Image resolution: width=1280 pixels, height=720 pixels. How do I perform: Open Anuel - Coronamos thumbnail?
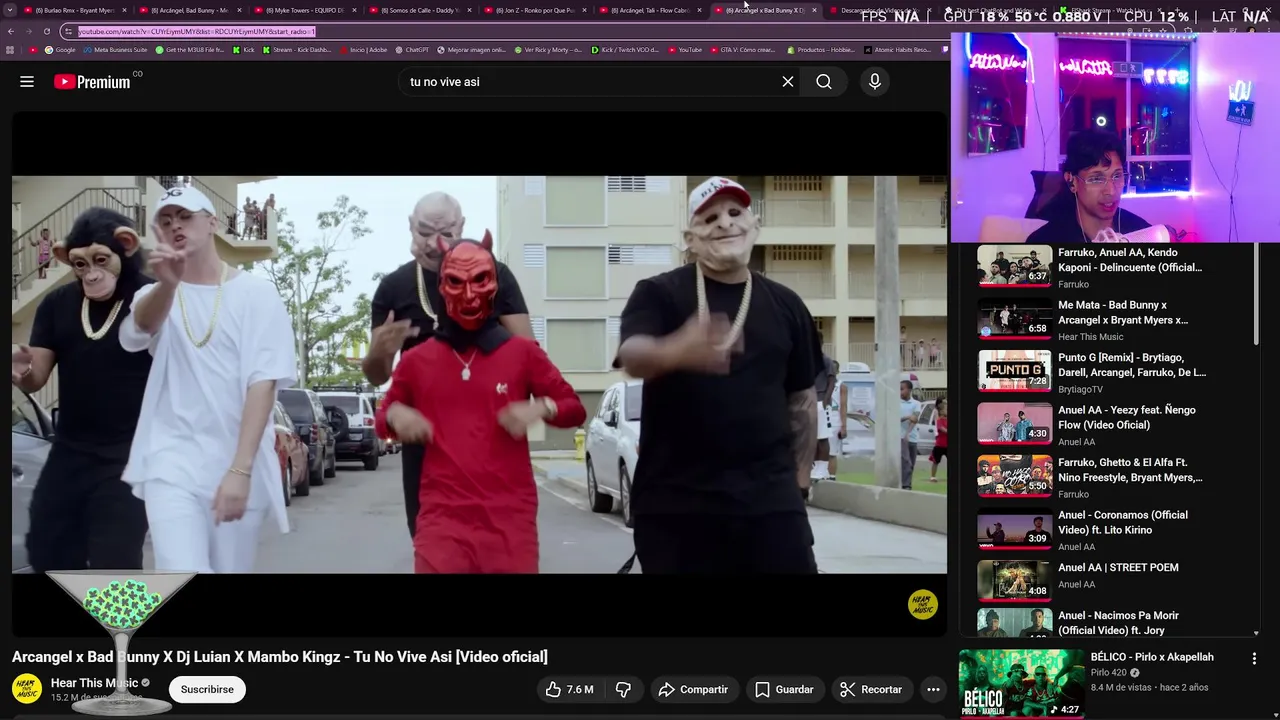click(x=1014, y=528)
